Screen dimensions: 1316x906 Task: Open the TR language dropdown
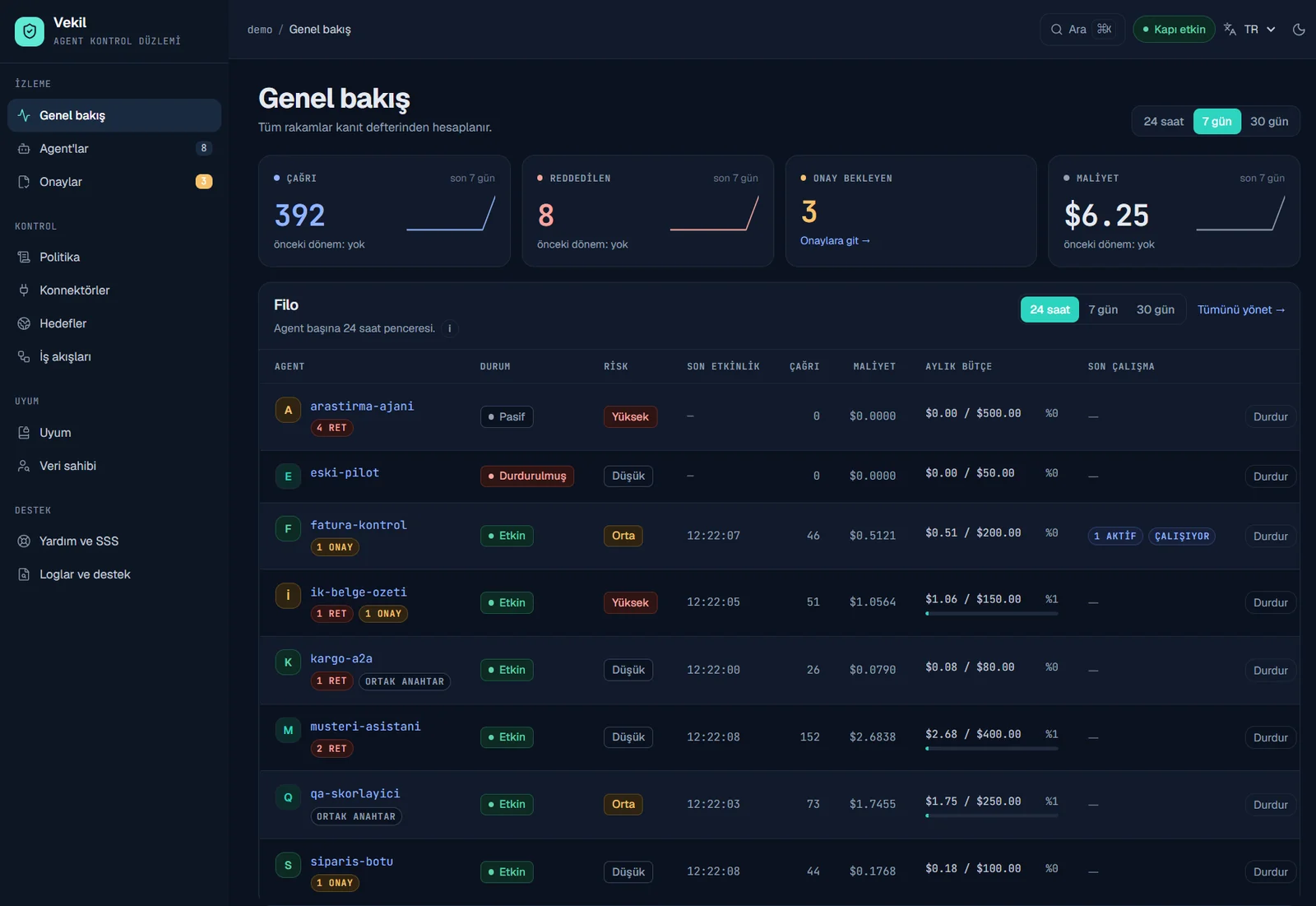(x=1259, y=30)
